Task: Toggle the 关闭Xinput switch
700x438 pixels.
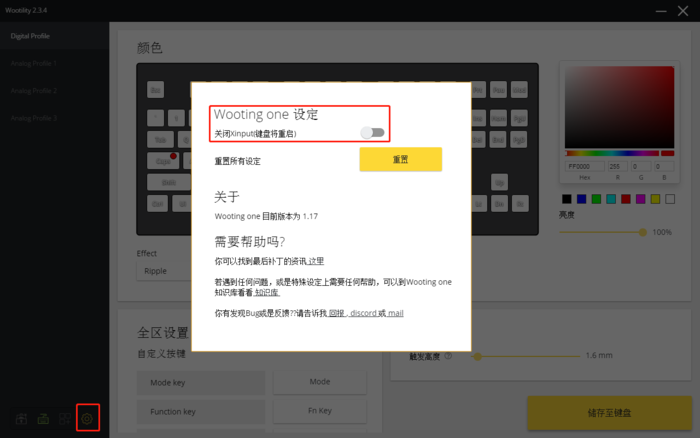Action: pos(372,133)
